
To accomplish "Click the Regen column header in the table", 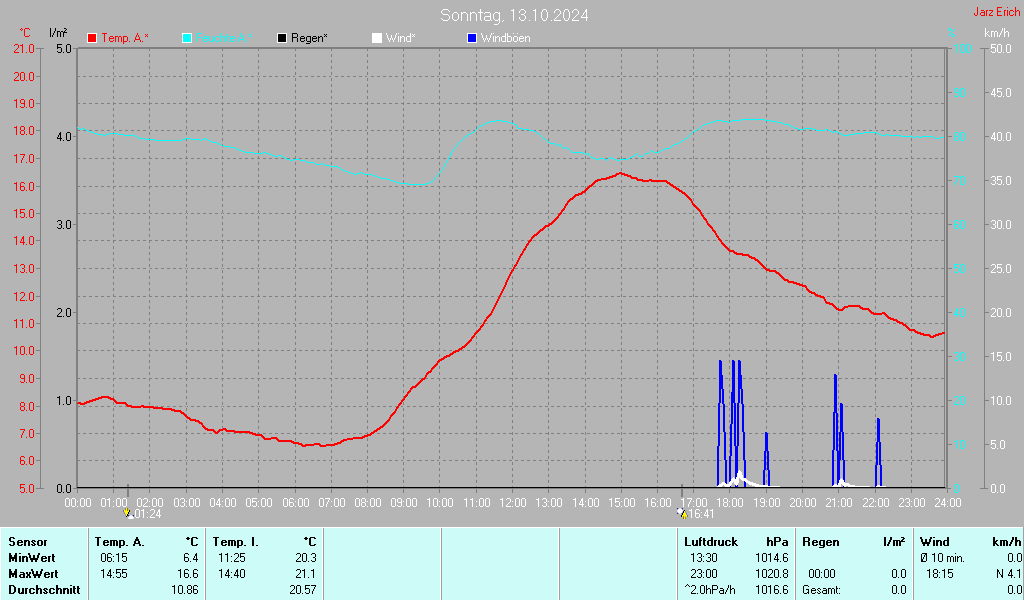I will coord(821,542).
